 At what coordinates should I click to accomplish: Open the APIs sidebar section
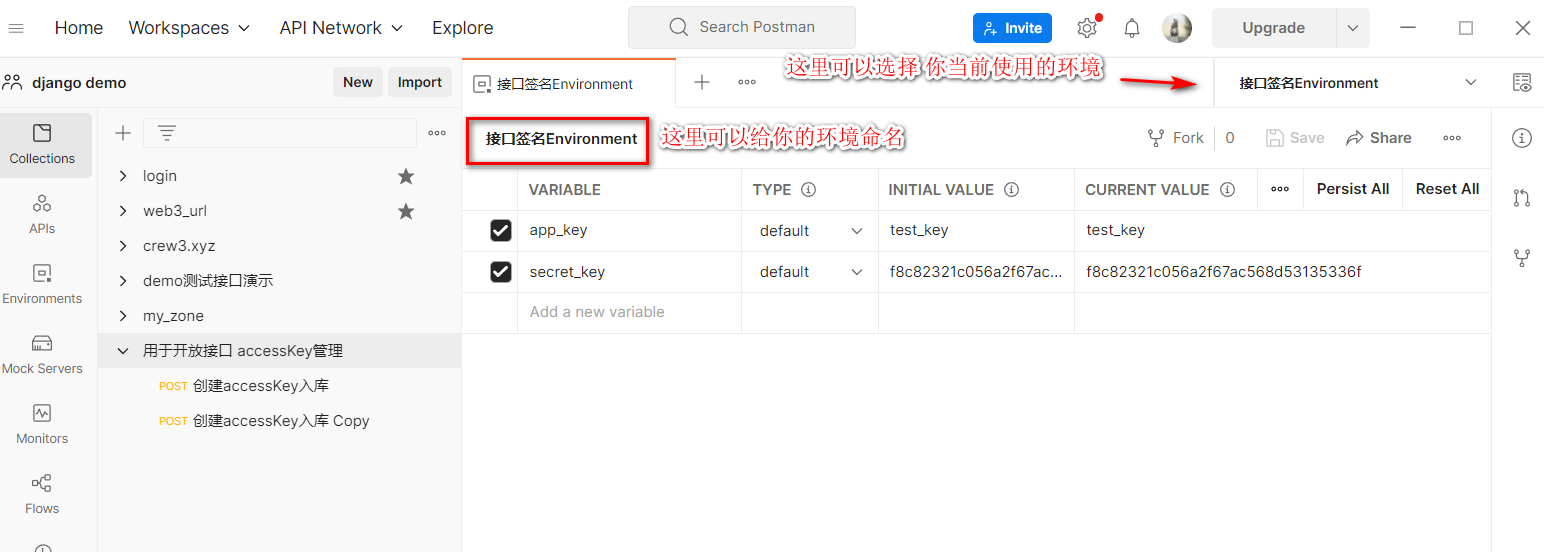click(x=42, y=215)
